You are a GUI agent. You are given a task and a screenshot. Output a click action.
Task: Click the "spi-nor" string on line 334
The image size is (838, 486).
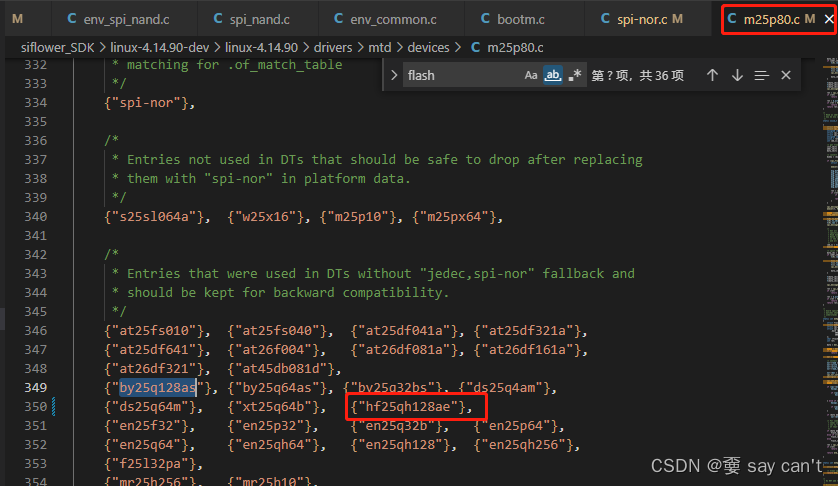point(150,103)
